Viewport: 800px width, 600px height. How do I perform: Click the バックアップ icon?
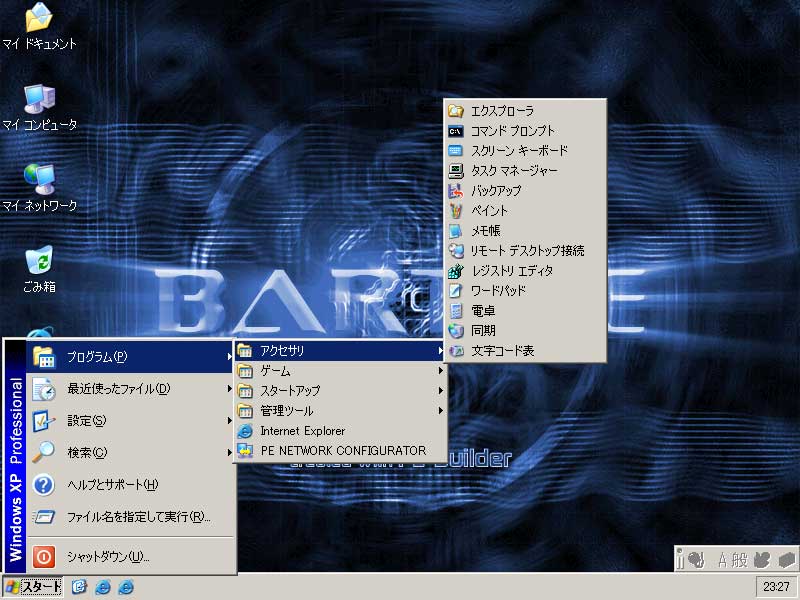456,191
